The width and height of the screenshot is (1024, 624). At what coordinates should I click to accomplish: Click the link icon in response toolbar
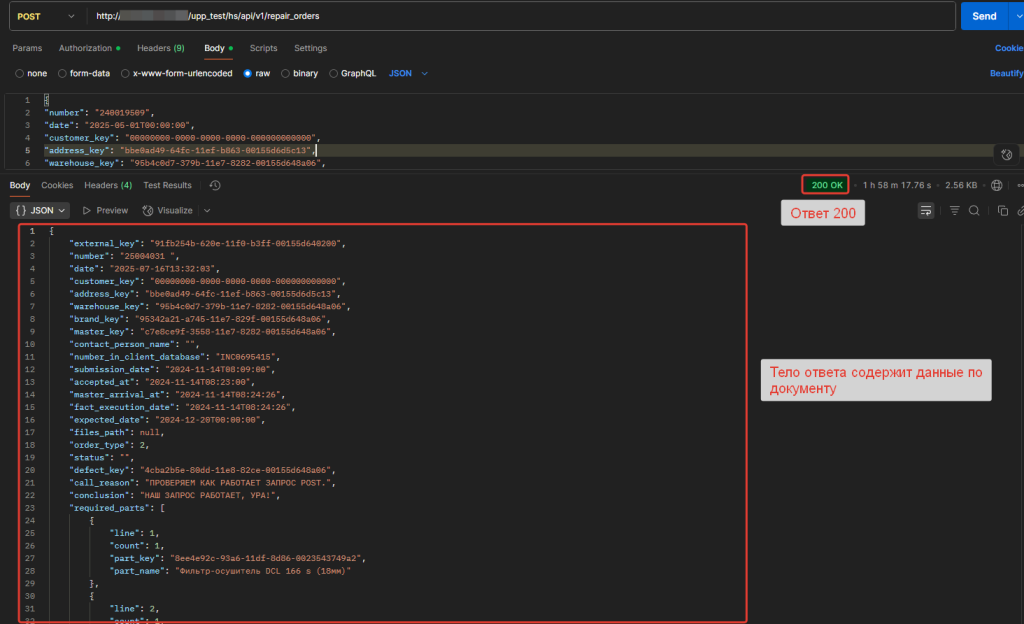click(1019, 211)
